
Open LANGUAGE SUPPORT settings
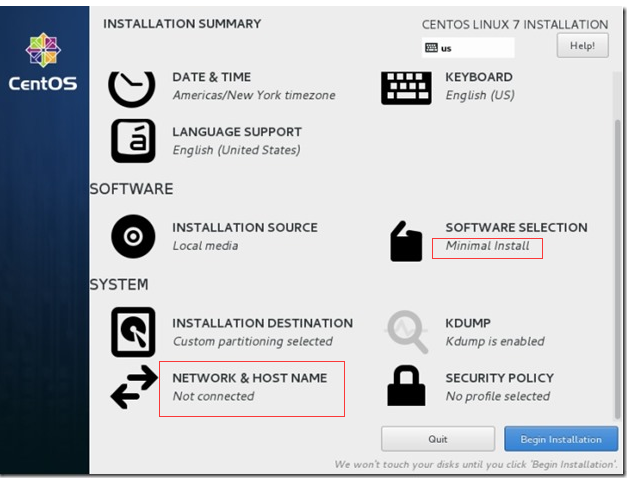(x=237, y=132)
